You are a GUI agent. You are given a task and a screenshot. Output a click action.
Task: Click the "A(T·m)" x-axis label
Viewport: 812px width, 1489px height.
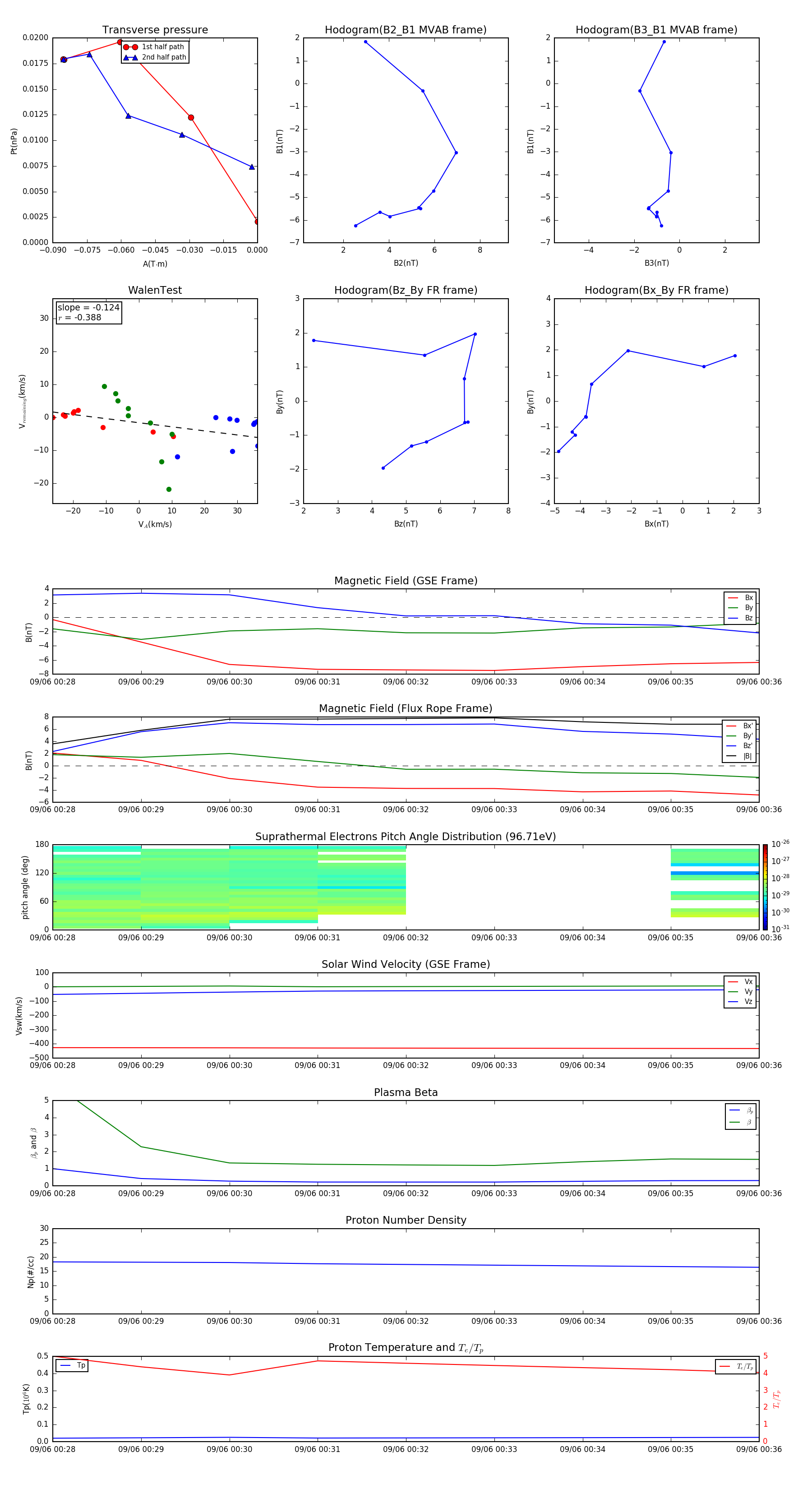point(155,264)
